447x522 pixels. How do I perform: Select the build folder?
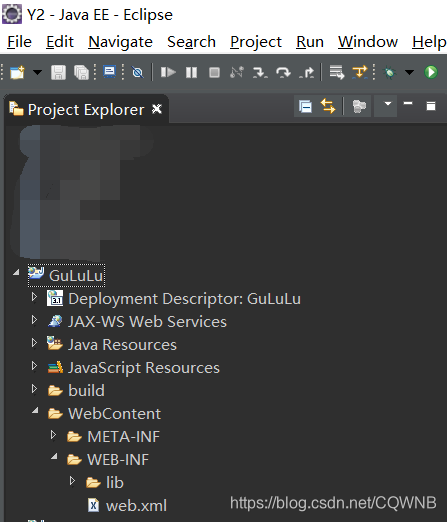point(86,391)
